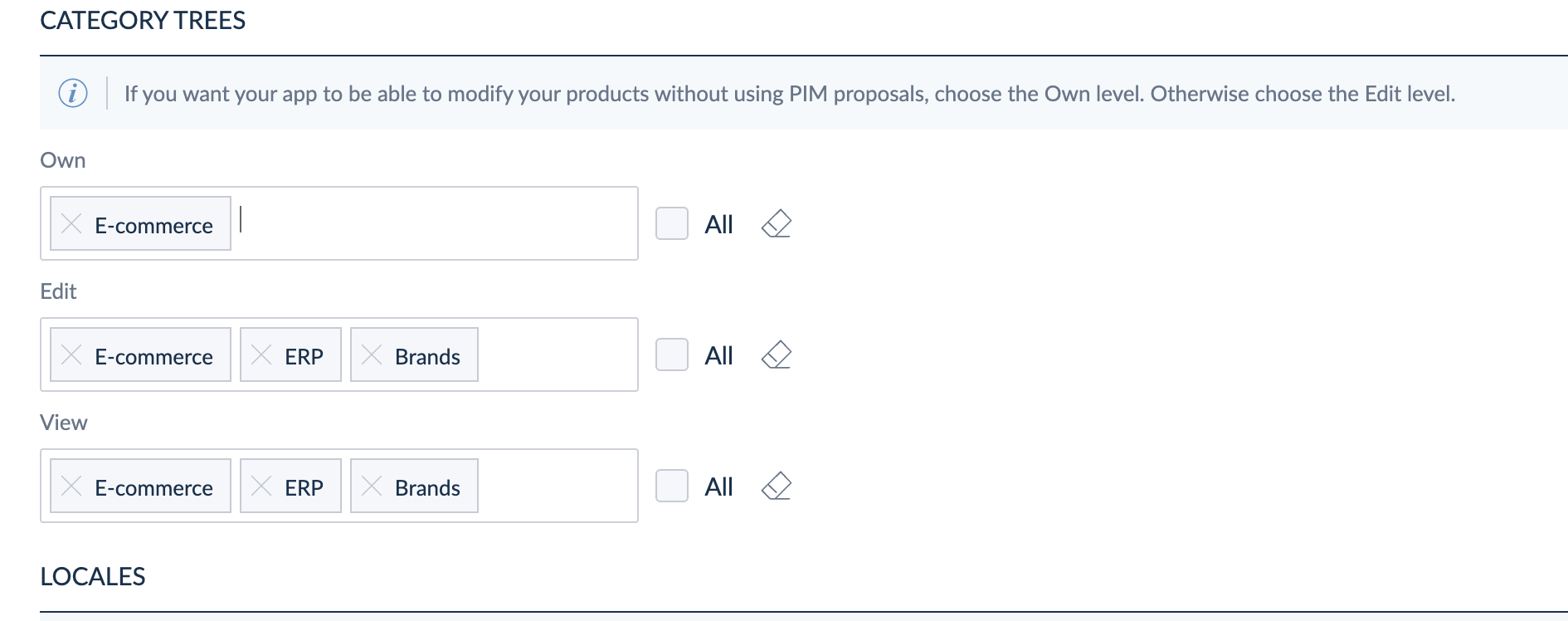This screenshot has height=621, width=1568.
Task: Check All for the Edit level
Action: coord(671,355)
